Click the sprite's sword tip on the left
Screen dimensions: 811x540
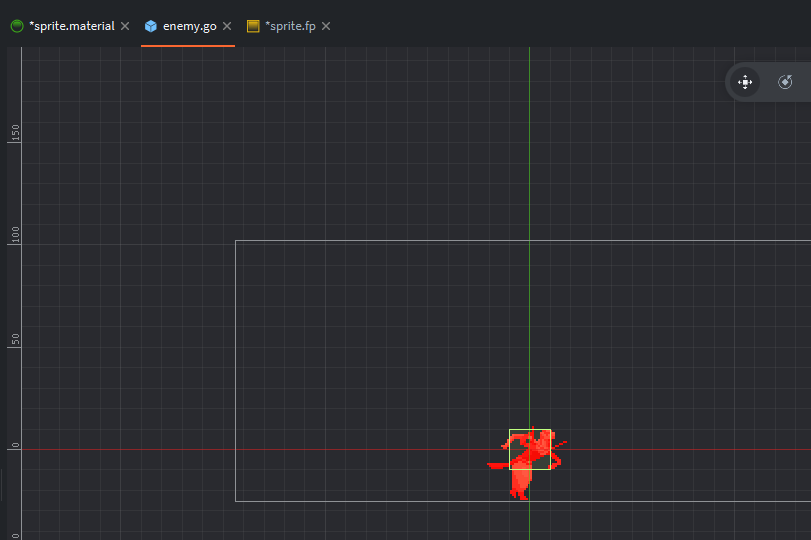[491, 465]
